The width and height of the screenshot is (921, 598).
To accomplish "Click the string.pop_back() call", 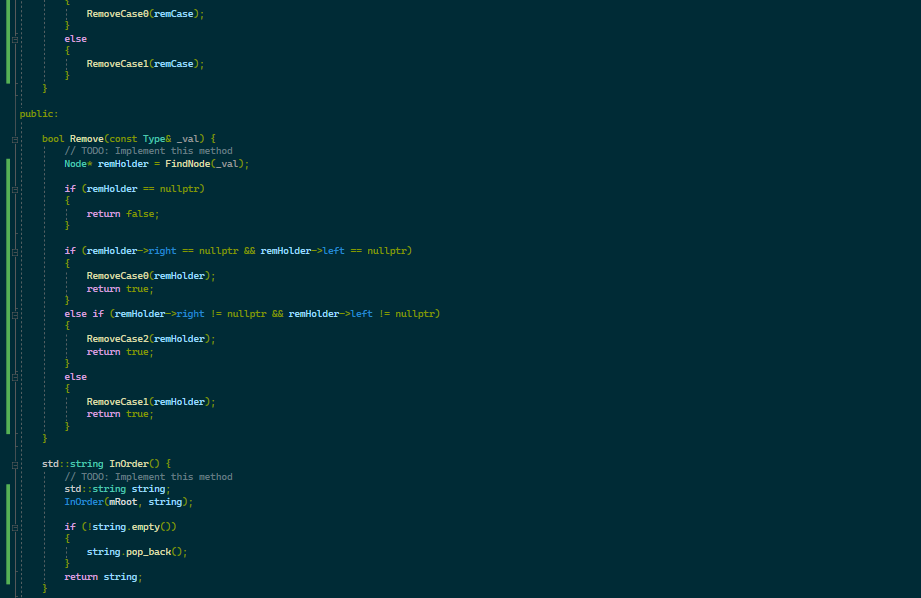I will [135, 551].
